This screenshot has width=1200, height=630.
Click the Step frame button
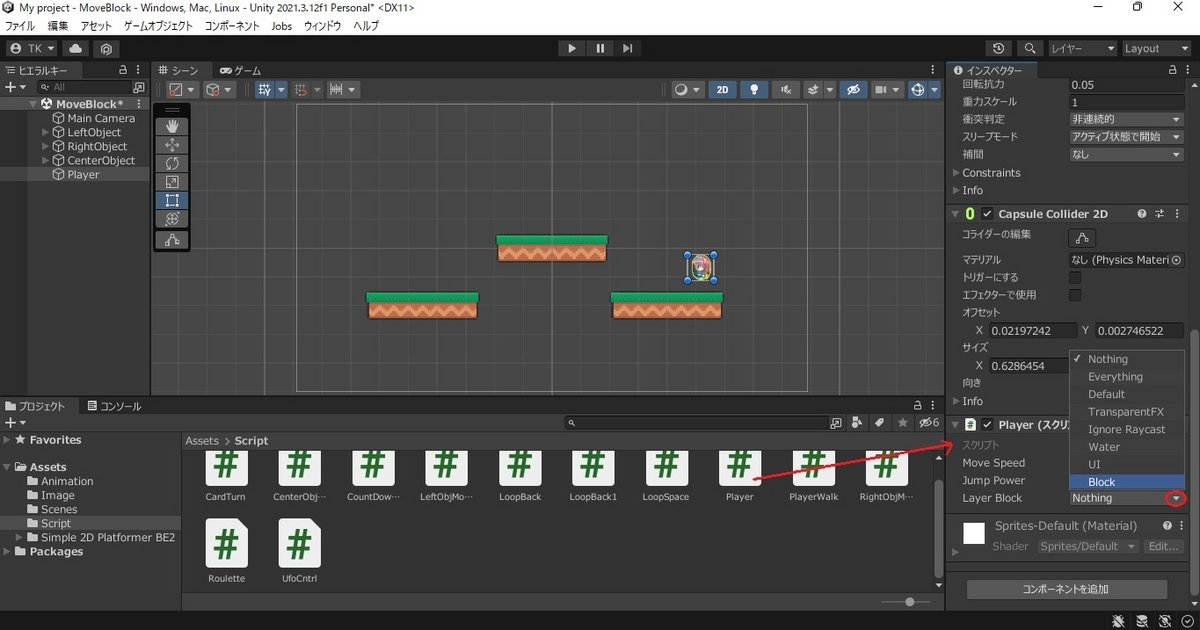pyautogui.click(x=627, y=48)
